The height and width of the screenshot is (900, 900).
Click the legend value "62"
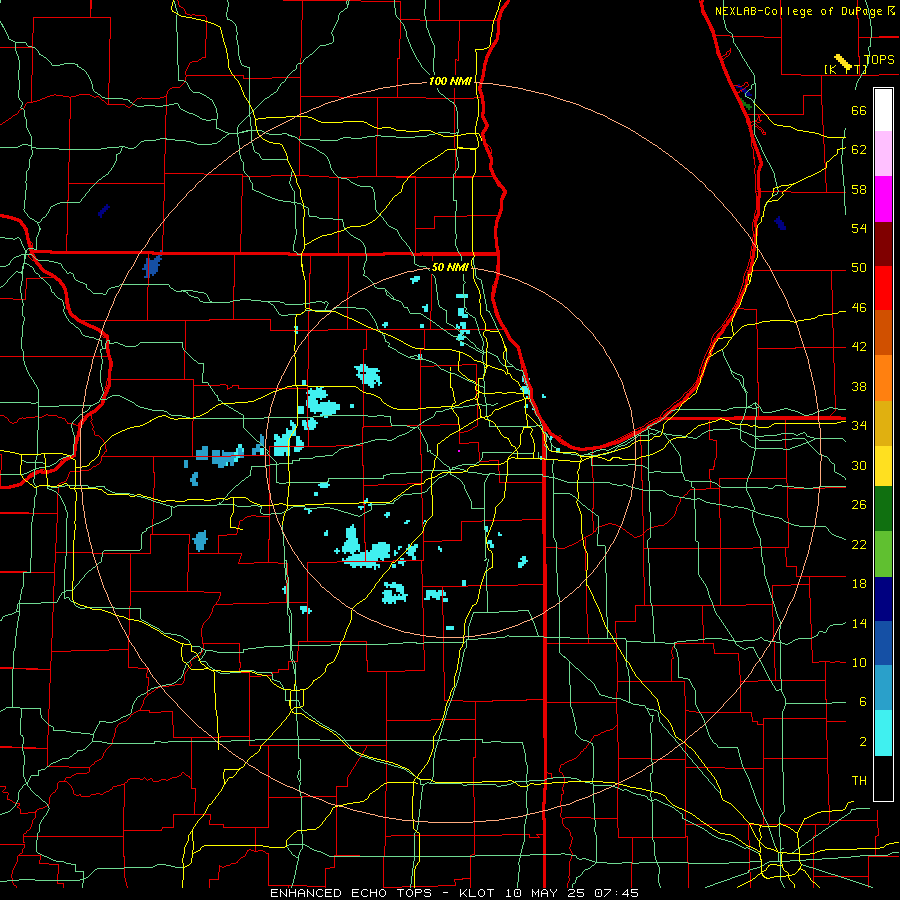[859, 149]
